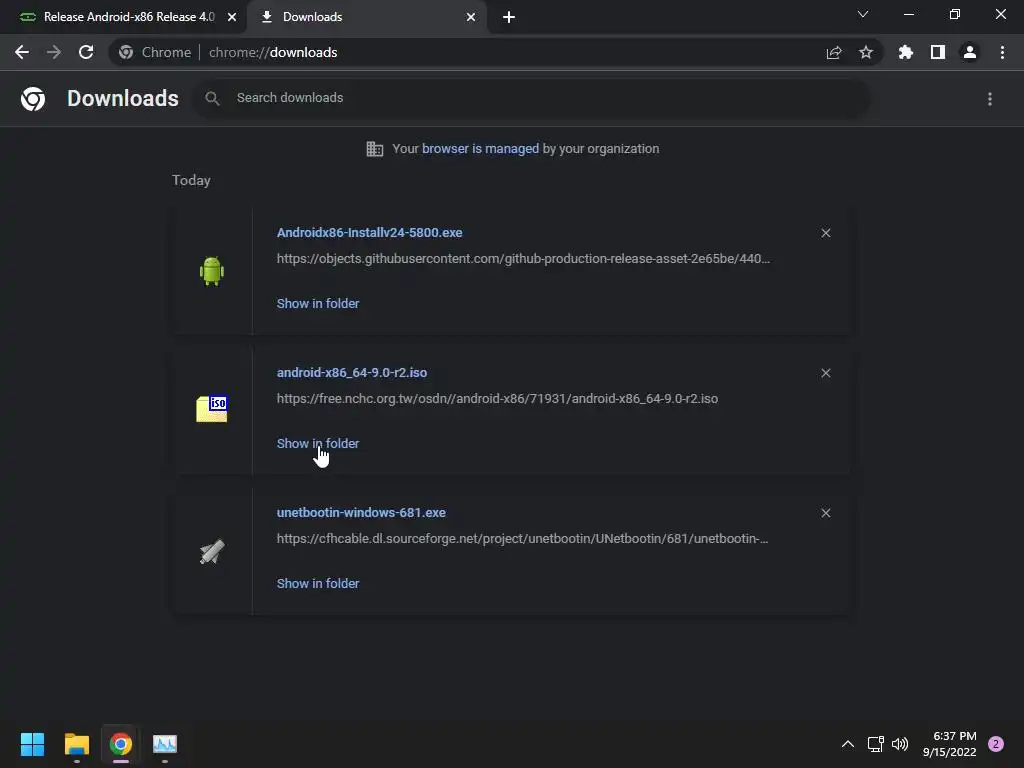The width and height of the screenshot is (1024, 768).
Task: Toggle the browser side panel
Action: tap(938, 52)
